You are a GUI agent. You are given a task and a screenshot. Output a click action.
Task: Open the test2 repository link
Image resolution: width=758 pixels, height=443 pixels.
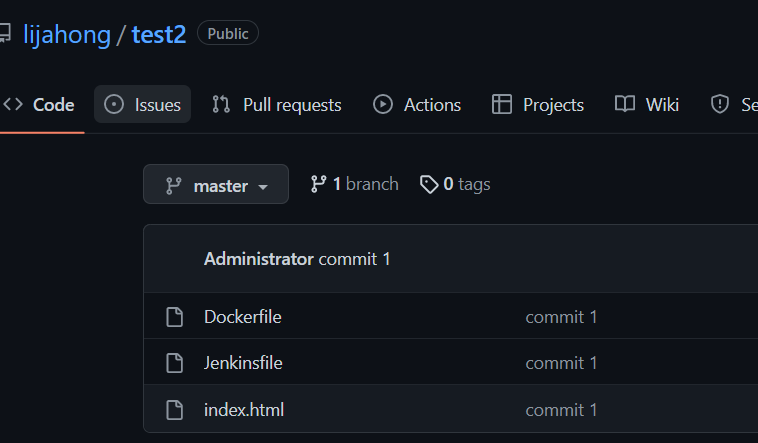[x=159, y=34]
